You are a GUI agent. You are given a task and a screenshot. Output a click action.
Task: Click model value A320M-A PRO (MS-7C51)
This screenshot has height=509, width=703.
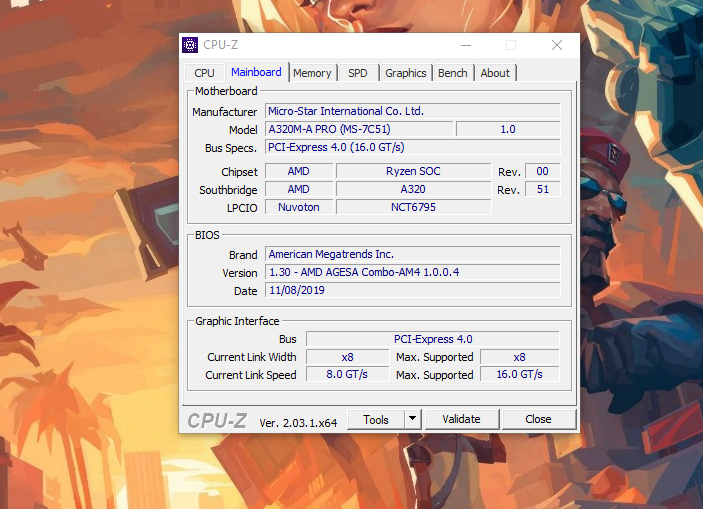(359, 129)
